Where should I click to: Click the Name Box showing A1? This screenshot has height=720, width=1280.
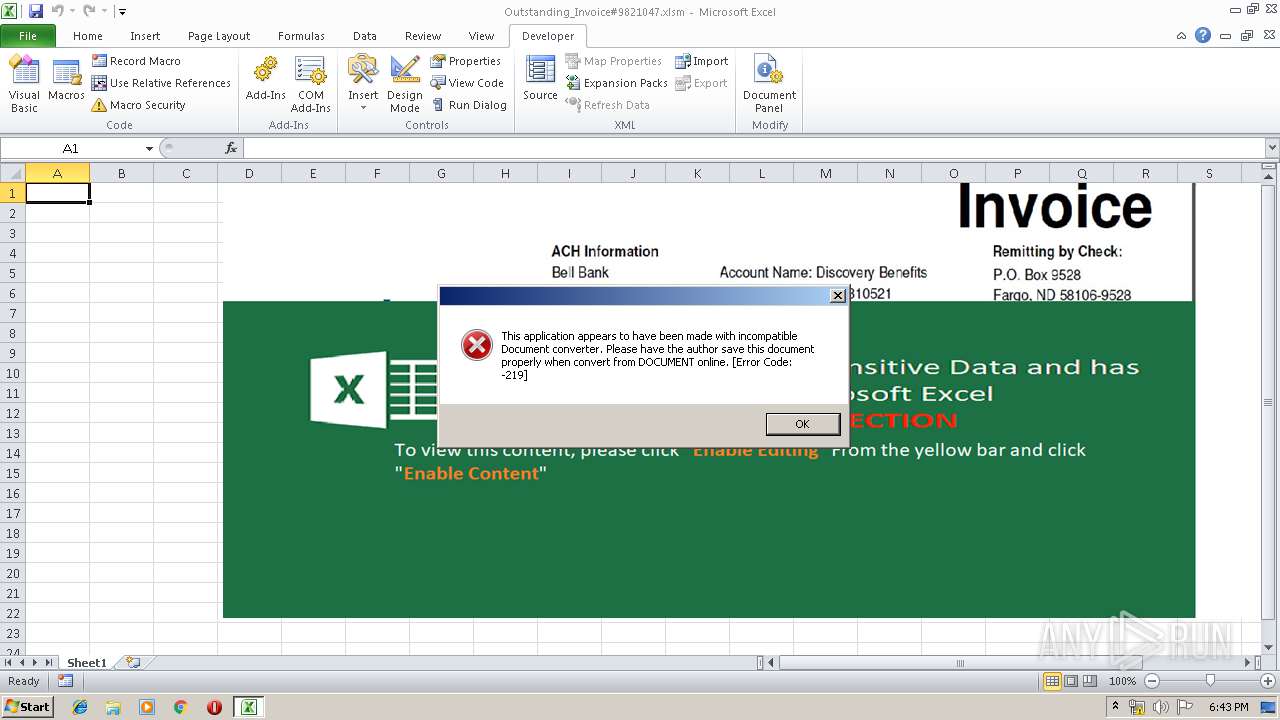click(x=71, y=148)
